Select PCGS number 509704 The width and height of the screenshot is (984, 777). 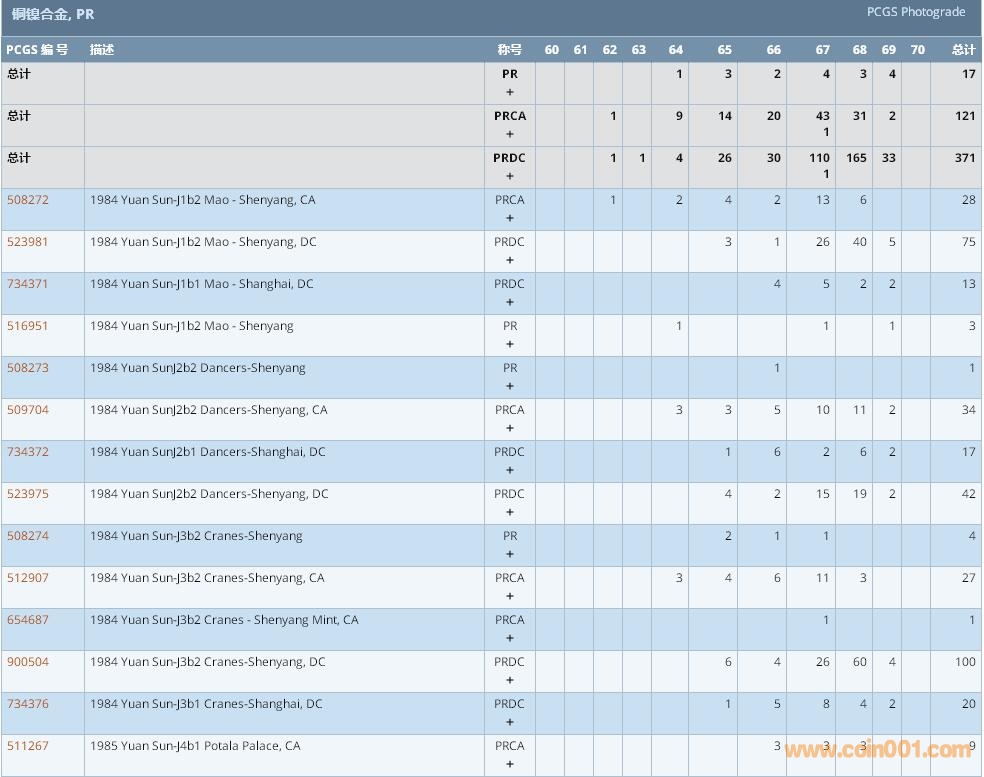28,410
